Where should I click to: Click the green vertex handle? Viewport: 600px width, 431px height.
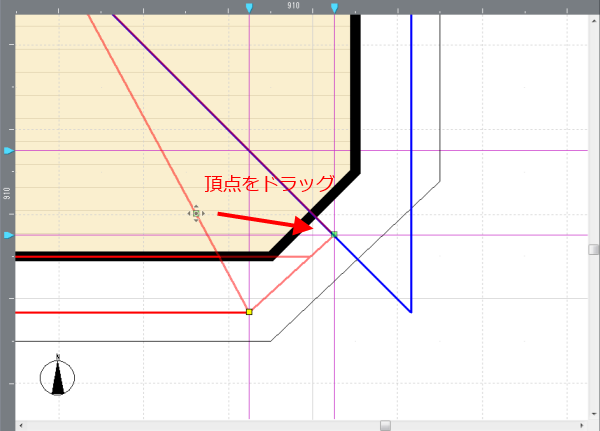coord(334,235)
